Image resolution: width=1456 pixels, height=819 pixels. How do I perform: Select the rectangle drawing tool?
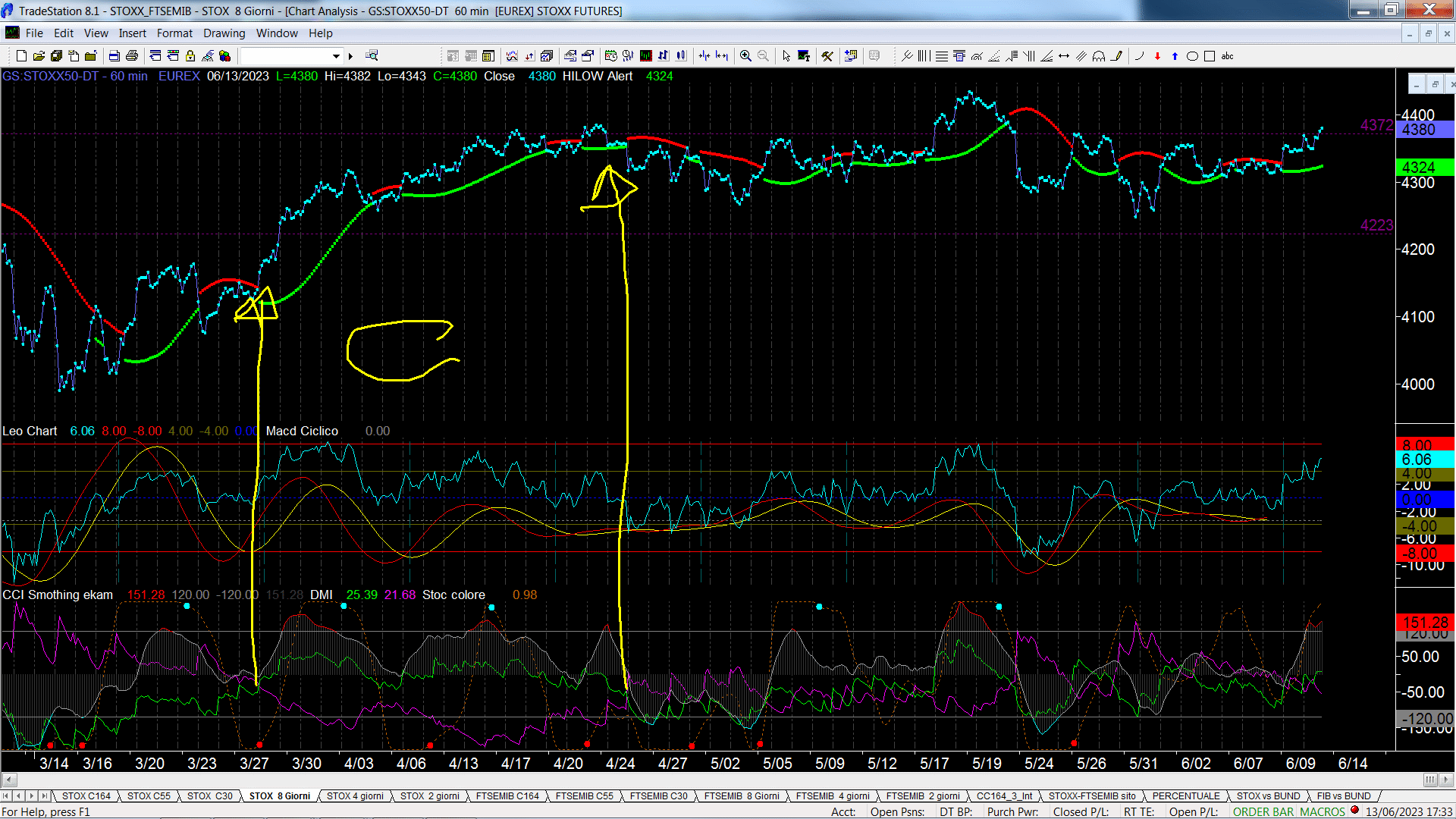1210,56
